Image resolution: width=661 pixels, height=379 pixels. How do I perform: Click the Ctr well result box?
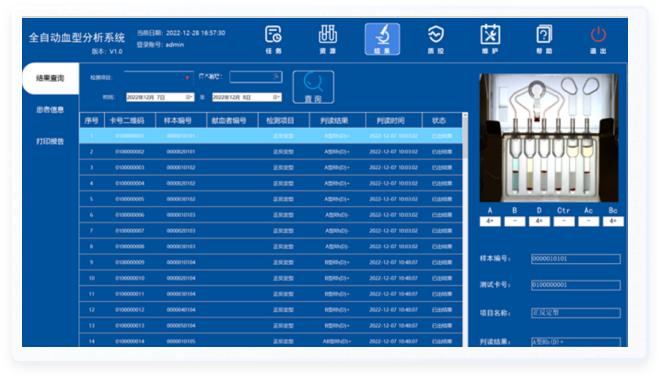[x=564, y=221]
